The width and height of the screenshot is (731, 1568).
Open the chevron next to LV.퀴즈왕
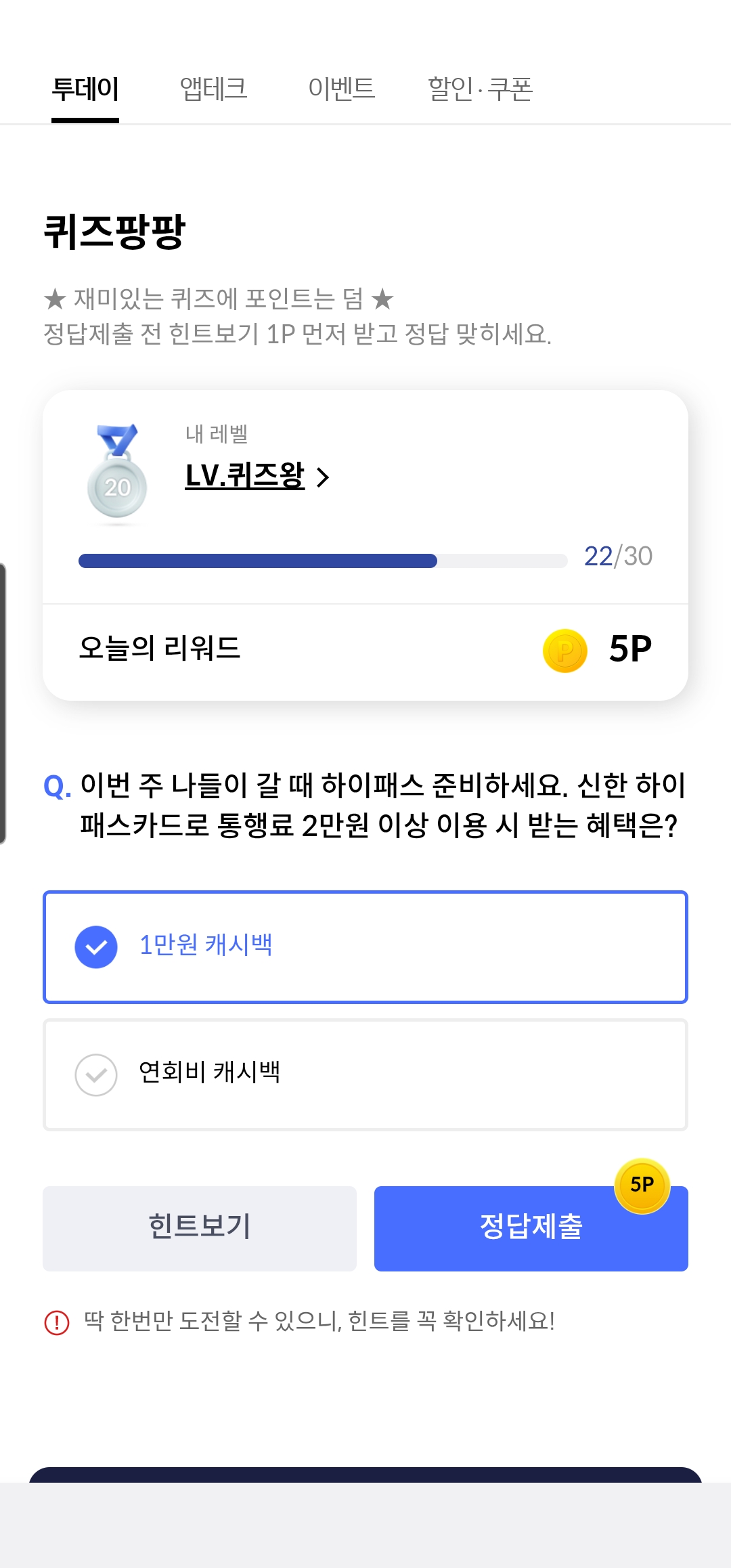tap(323, 477)
